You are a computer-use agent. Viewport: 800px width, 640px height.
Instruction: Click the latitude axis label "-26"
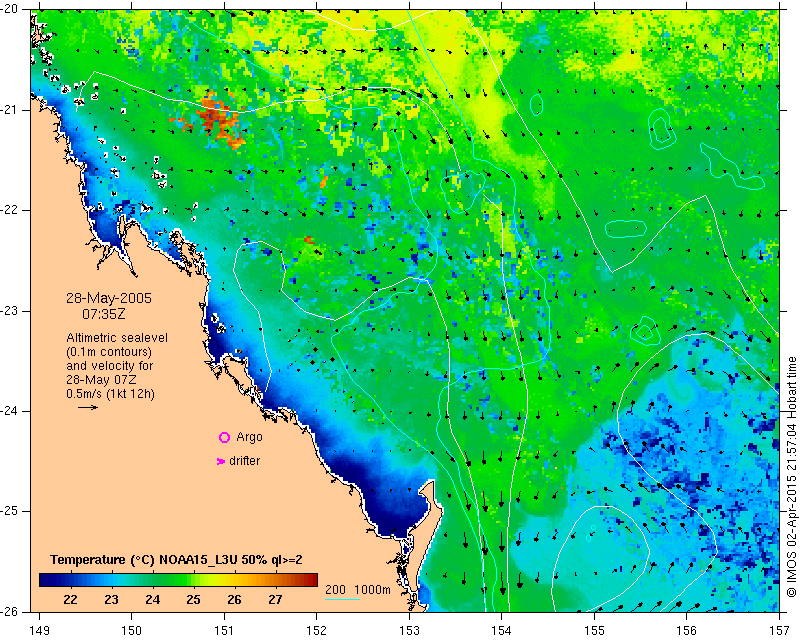point(9,611)
